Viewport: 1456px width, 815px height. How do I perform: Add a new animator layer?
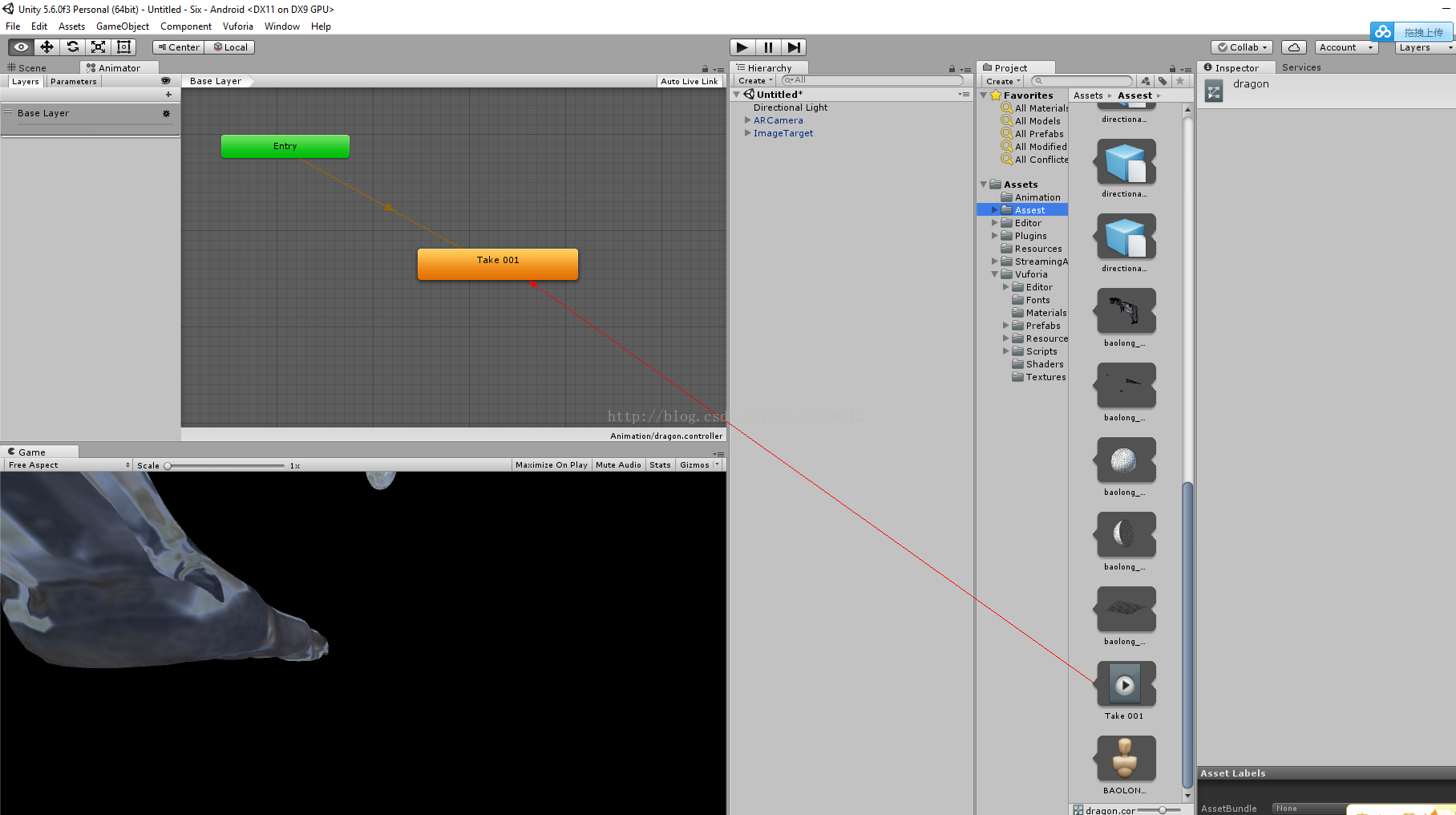[x=168, y=95]
